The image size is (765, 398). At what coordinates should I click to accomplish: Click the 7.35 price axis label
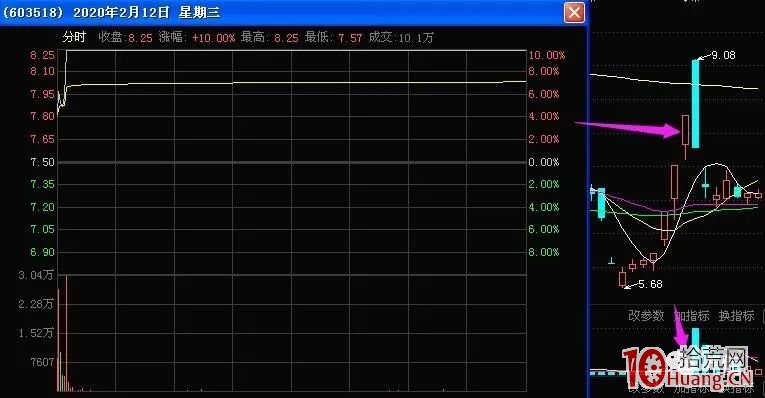pos(42,184)
